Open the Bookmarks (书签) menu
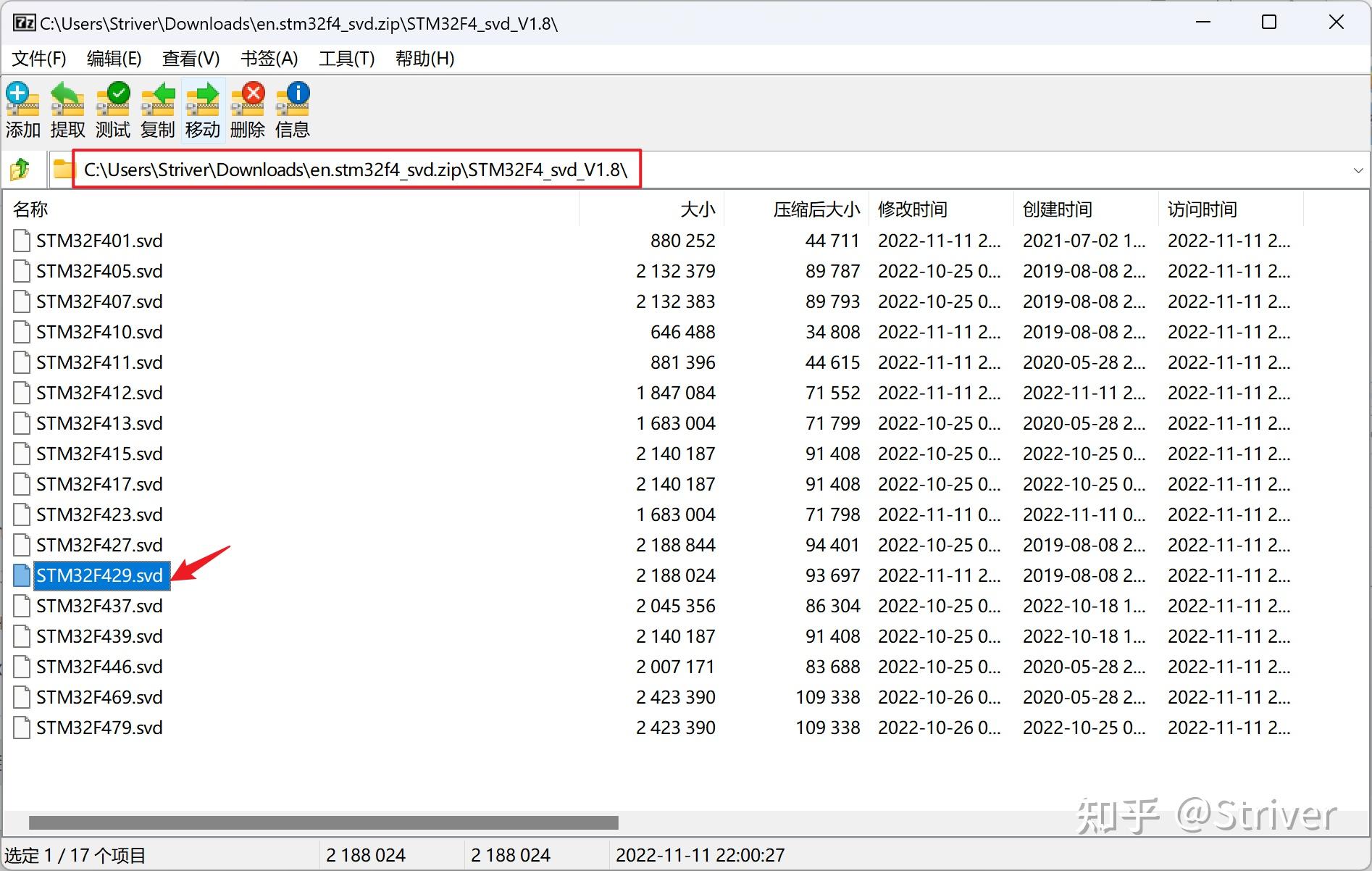Image resolution: width=1372 pixels, height=871 pixels. click(x=269, y=59)
